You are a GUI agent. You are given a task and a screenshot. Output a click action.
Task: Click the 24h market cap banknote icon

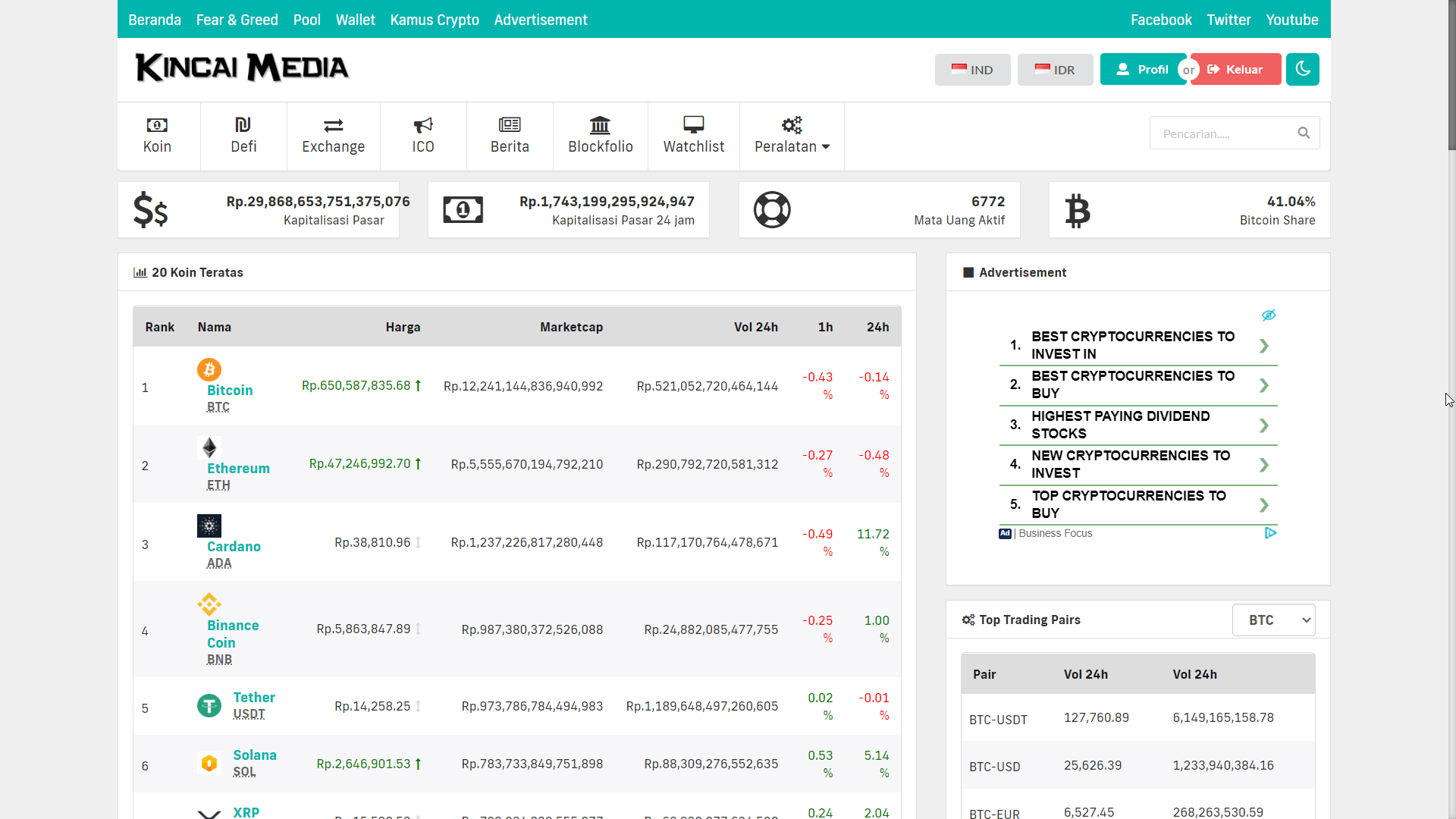[x=463, y=210]
